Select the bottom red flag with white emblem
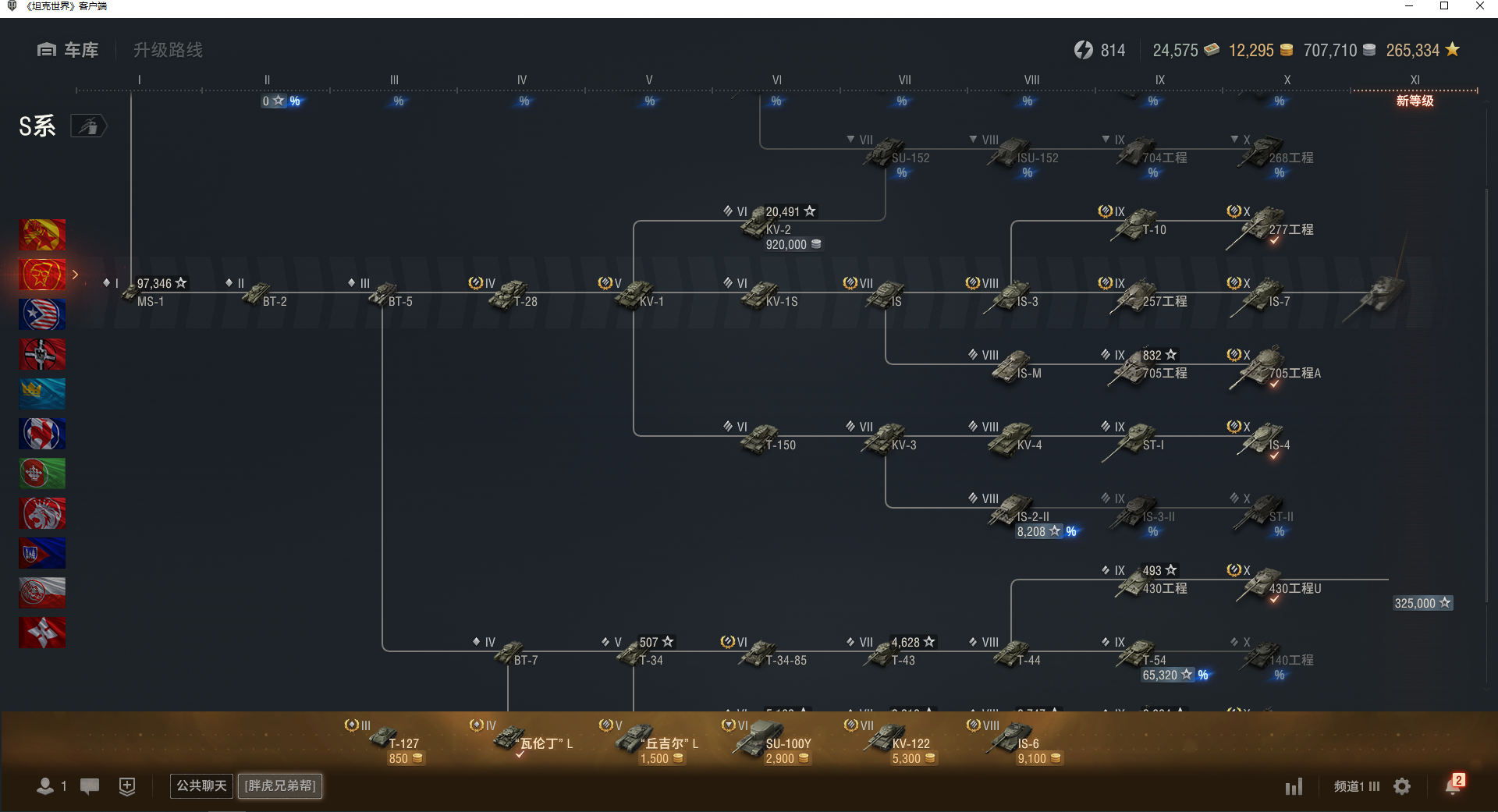The width and height of the screenshot is (1498, 812). (42, 633)
